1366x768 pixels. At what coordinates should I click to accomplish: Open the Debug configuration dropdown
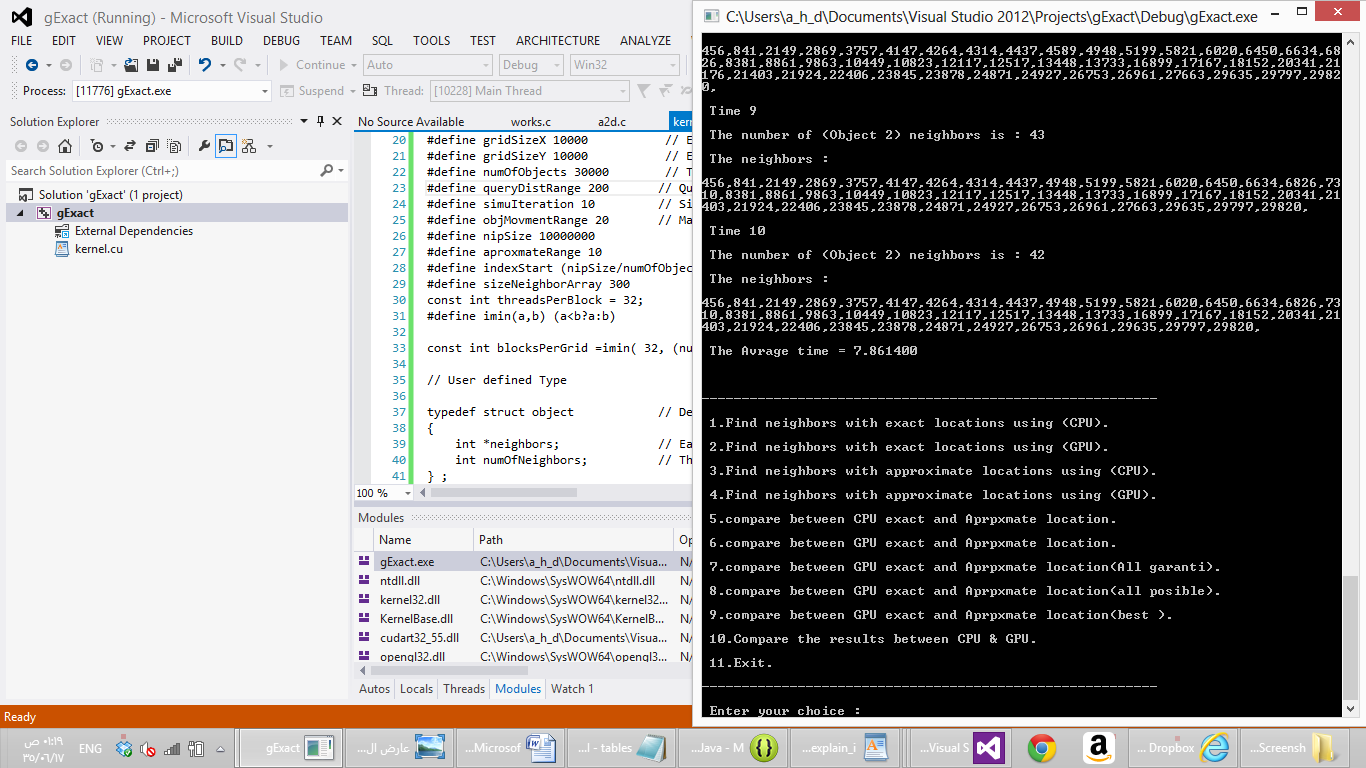555,65
